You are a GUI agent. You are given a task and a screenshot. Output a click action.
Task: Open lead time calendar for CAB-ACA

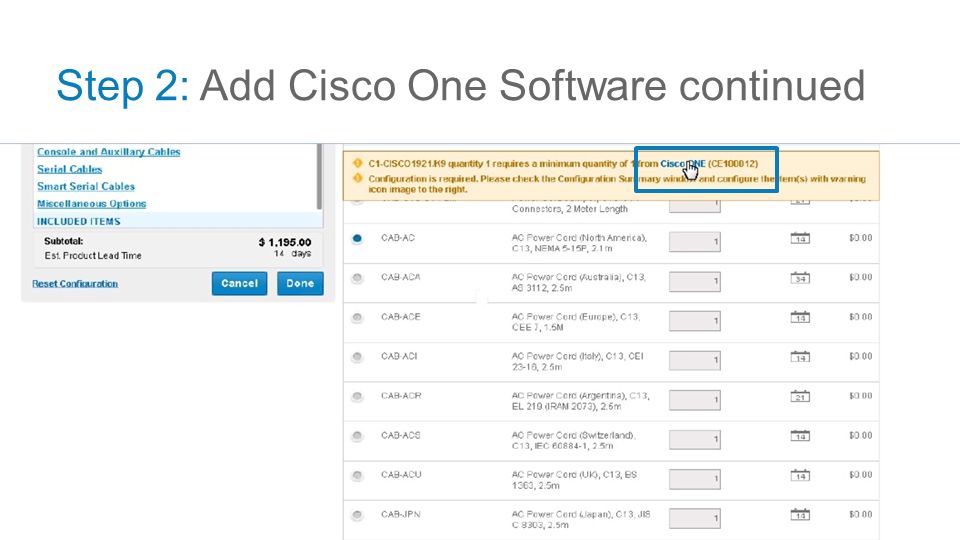pos(800,277)
